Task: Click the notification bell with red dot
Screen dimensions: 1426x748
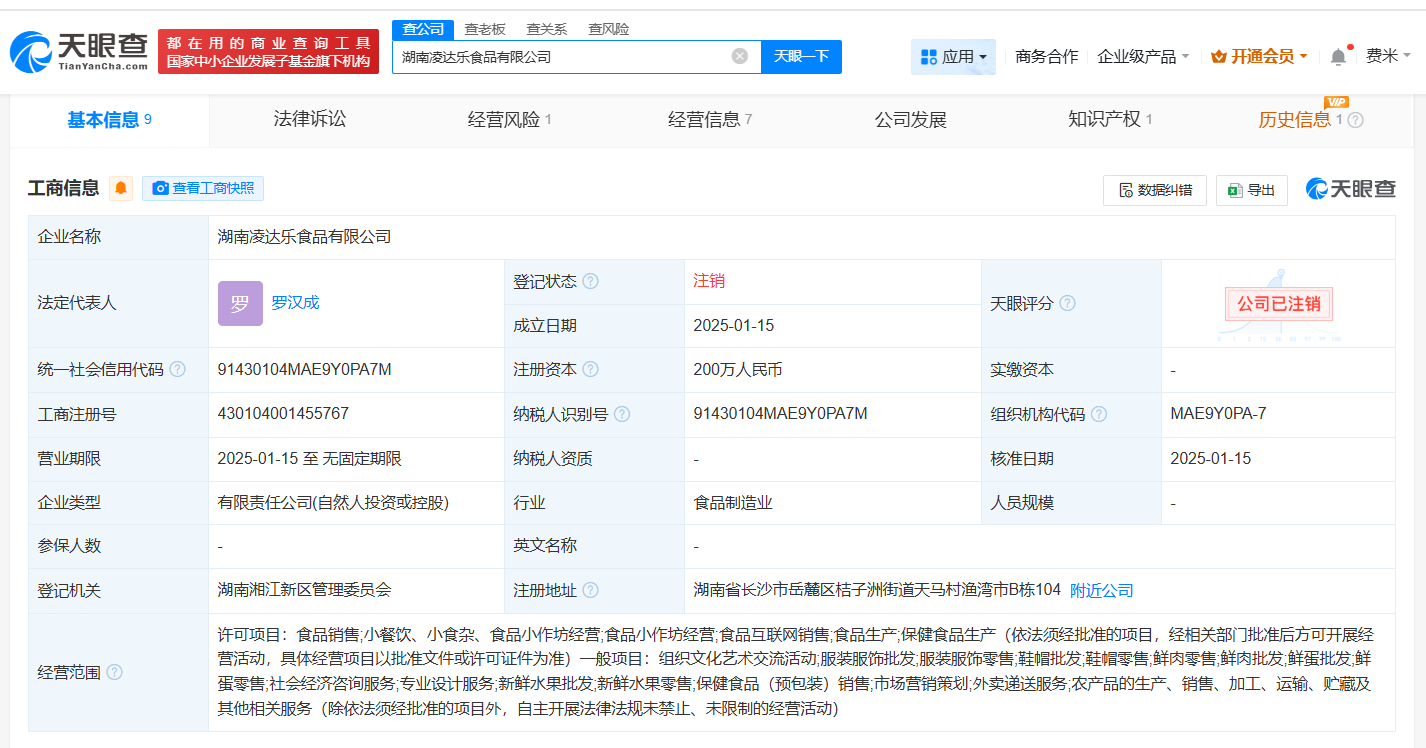Action: point(1338,57)
